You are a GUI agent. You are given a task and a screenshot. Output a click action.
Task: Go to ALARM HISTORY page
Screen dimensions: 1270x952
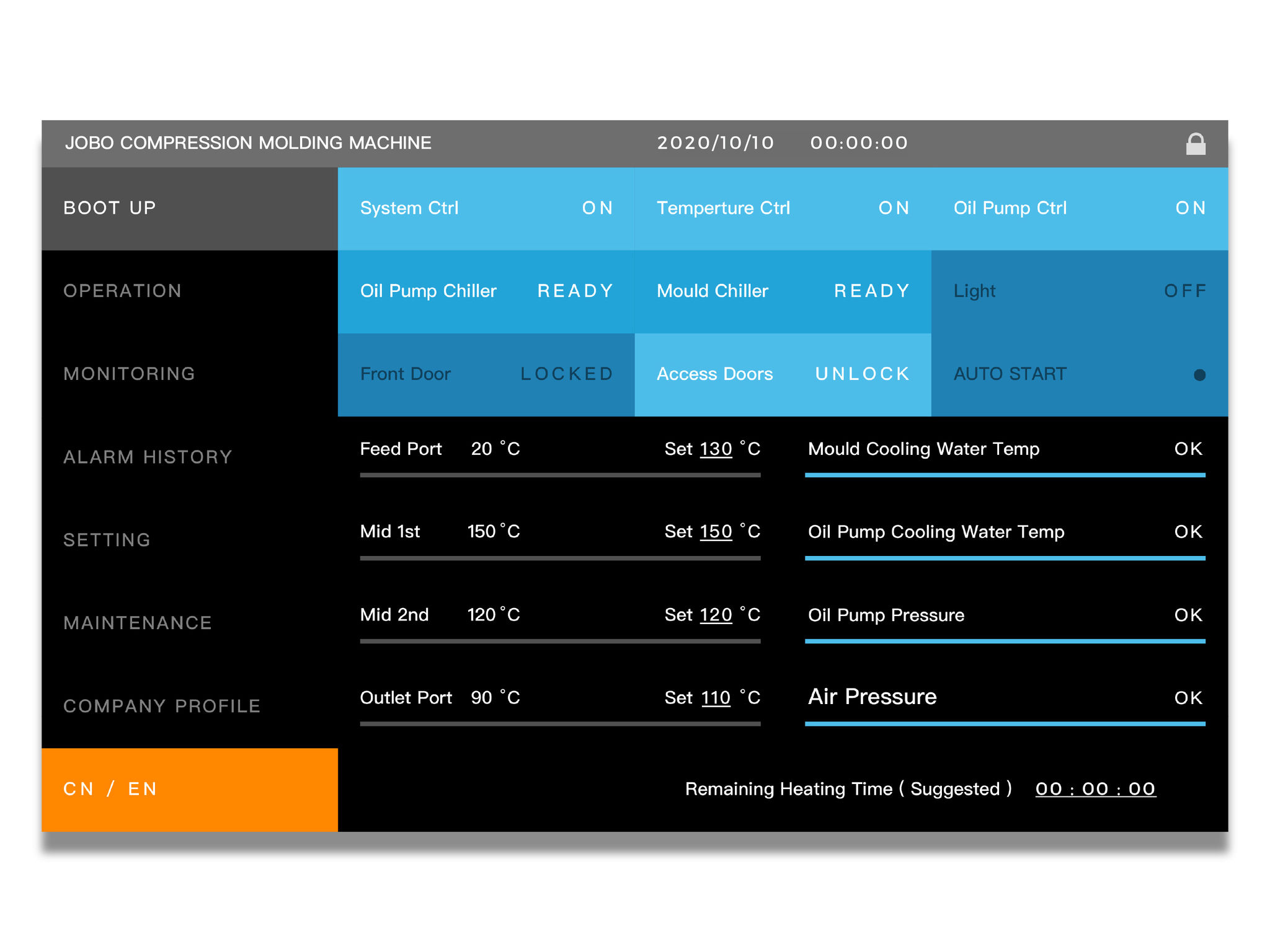148,457
